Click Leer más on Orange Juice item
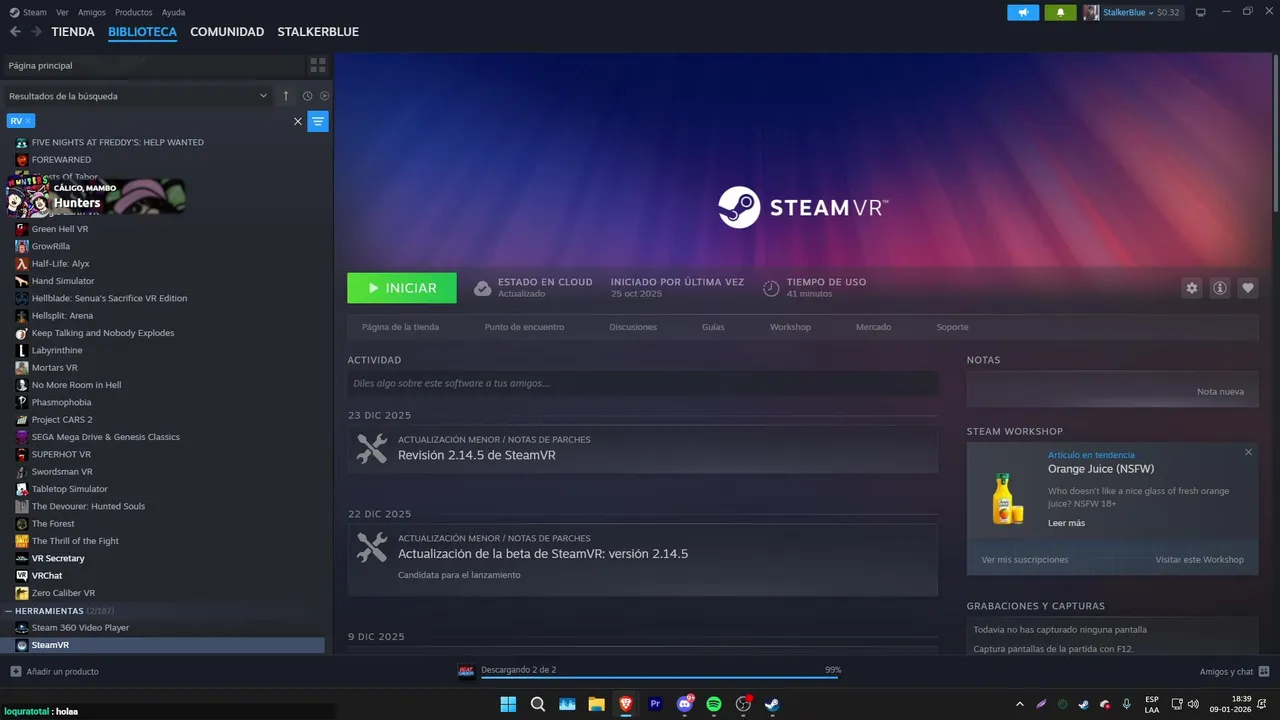 pos(1066,523)
